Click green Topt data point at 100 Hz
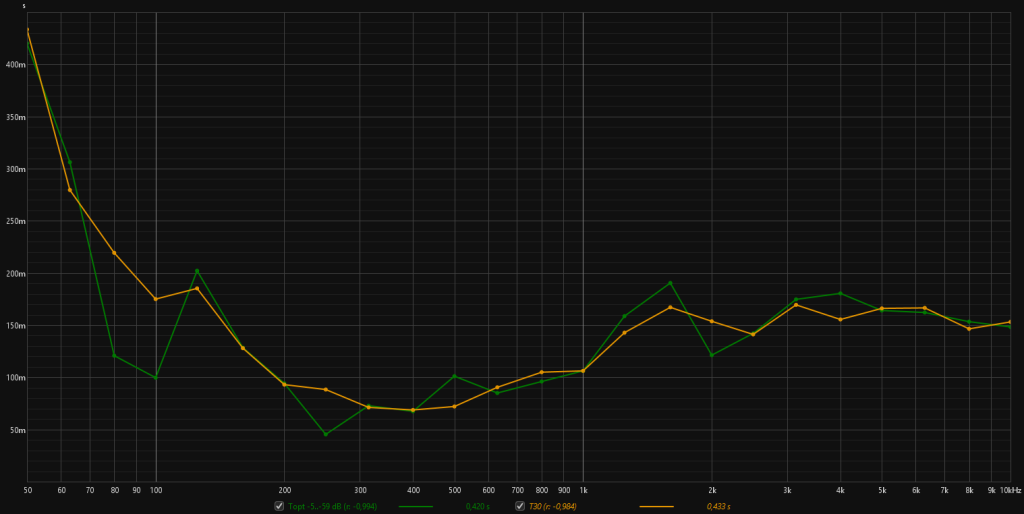1024x514 pixels. 156,378
